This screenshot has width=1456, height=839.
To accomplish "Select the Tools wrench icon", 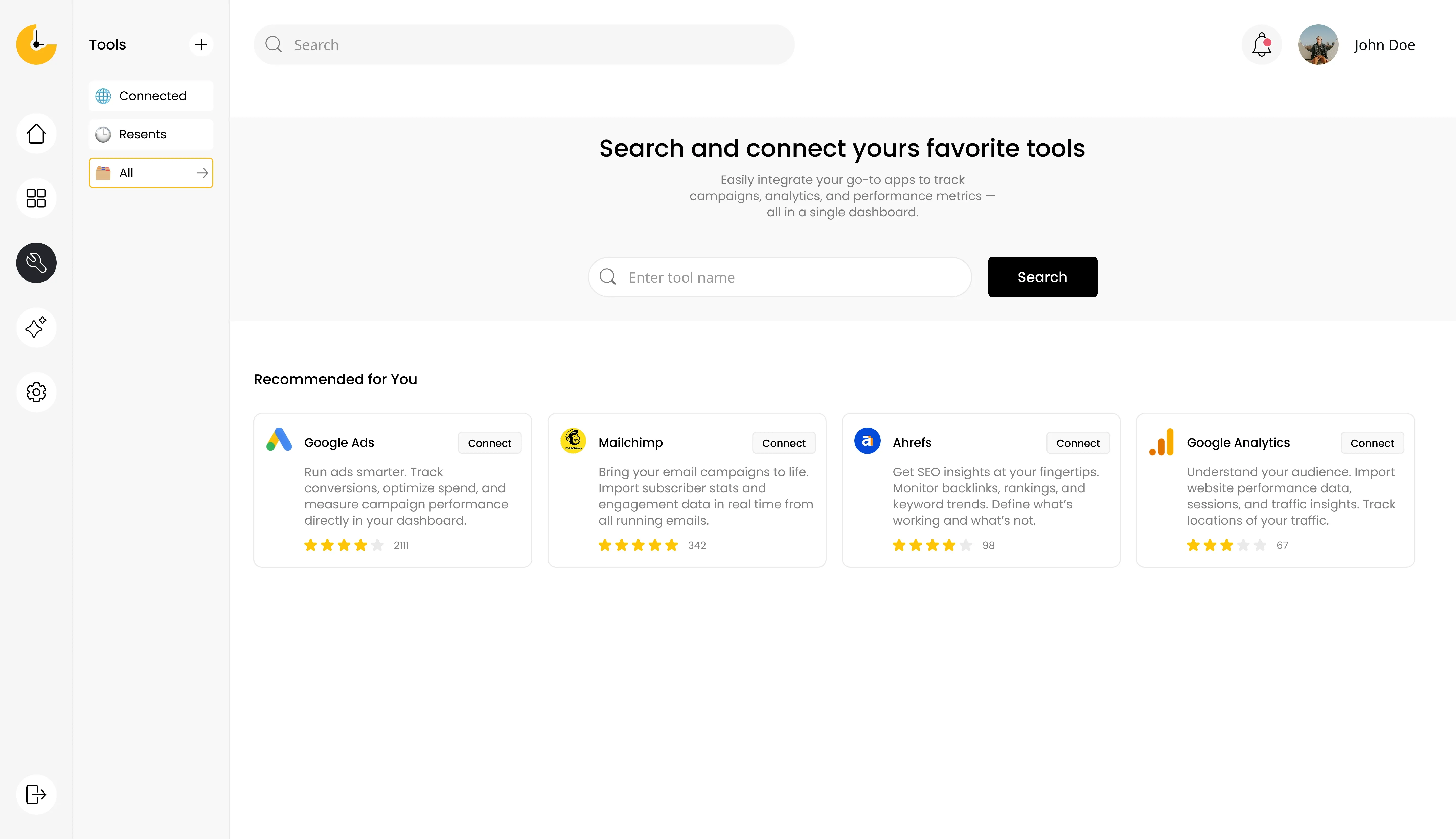I will [36, 263].
